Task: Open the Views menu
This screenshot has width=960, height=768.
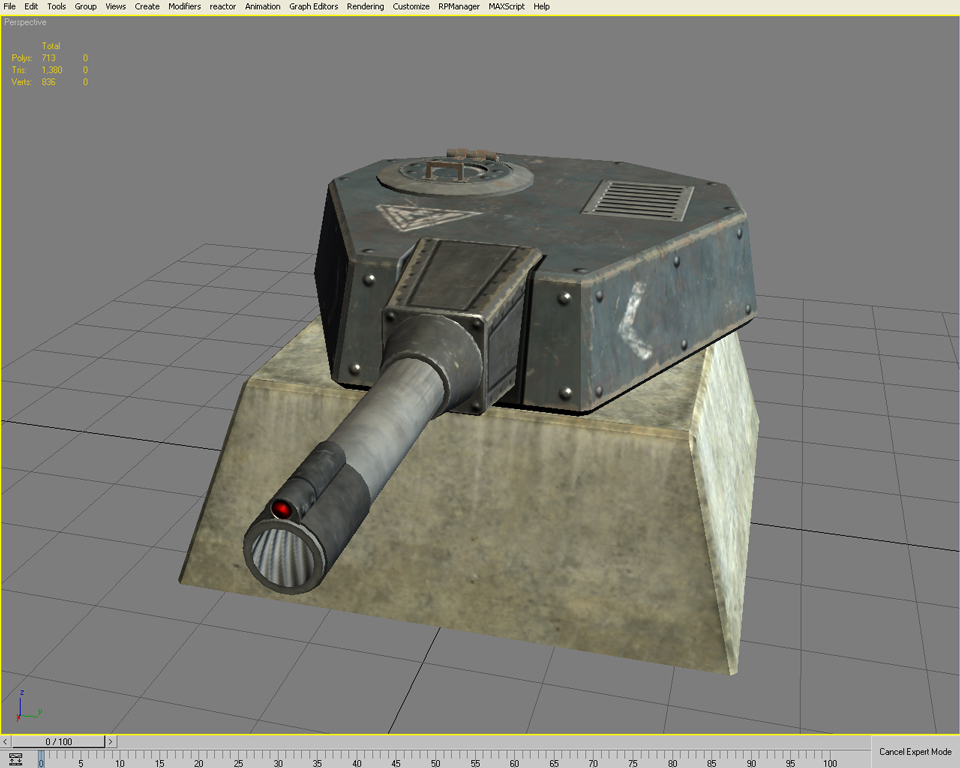Action: point(115,6)
